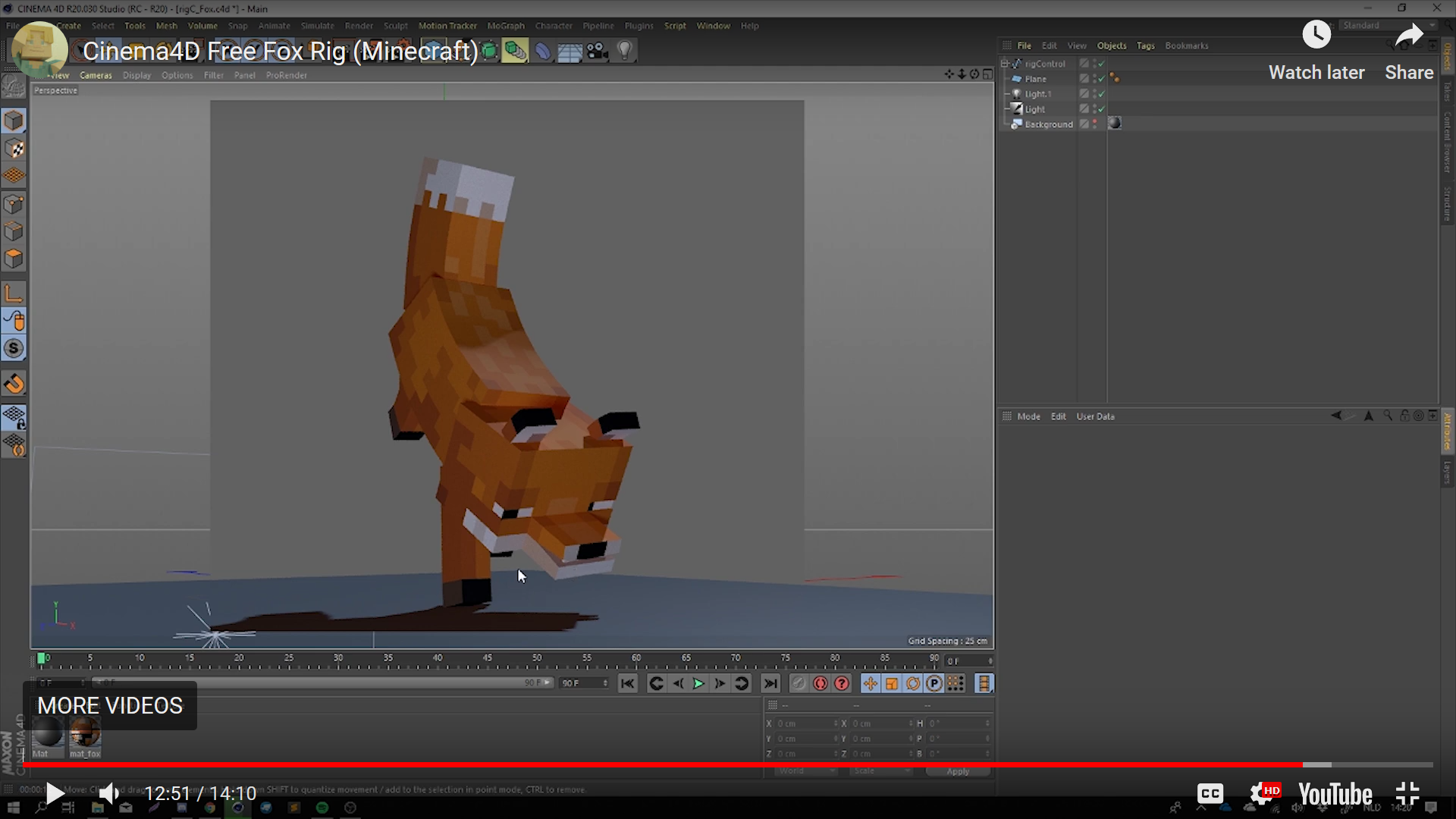Toggle Background visibility red dot
Viewport: 1456px width, 819px height.
click(1094, 122)
